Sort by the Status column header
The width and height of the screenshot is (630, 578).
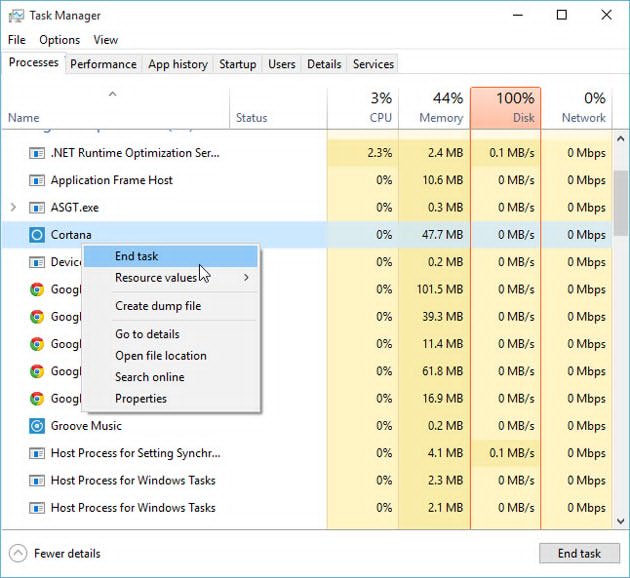pos(278,108)
